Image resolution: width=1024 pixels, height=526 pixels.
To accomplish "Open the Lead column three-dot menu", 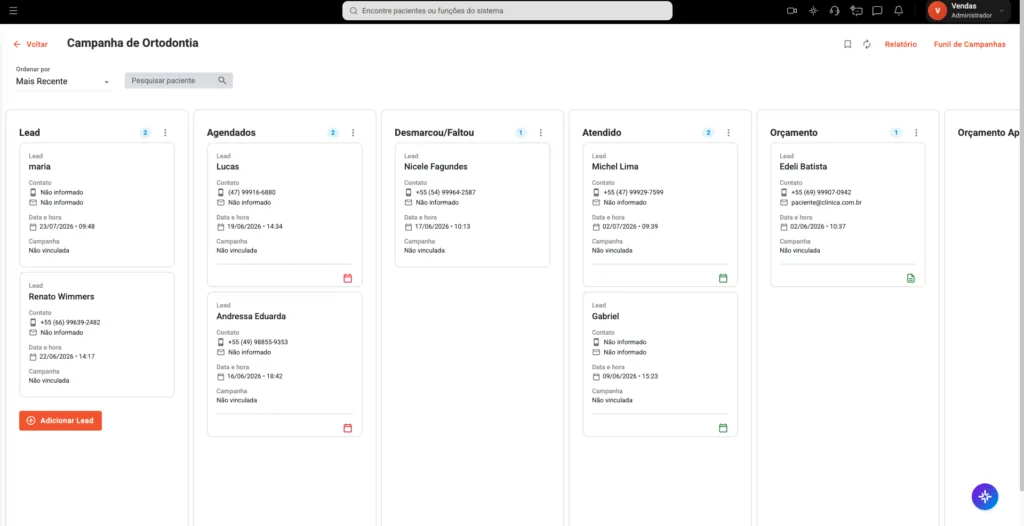I will [165, 133].
